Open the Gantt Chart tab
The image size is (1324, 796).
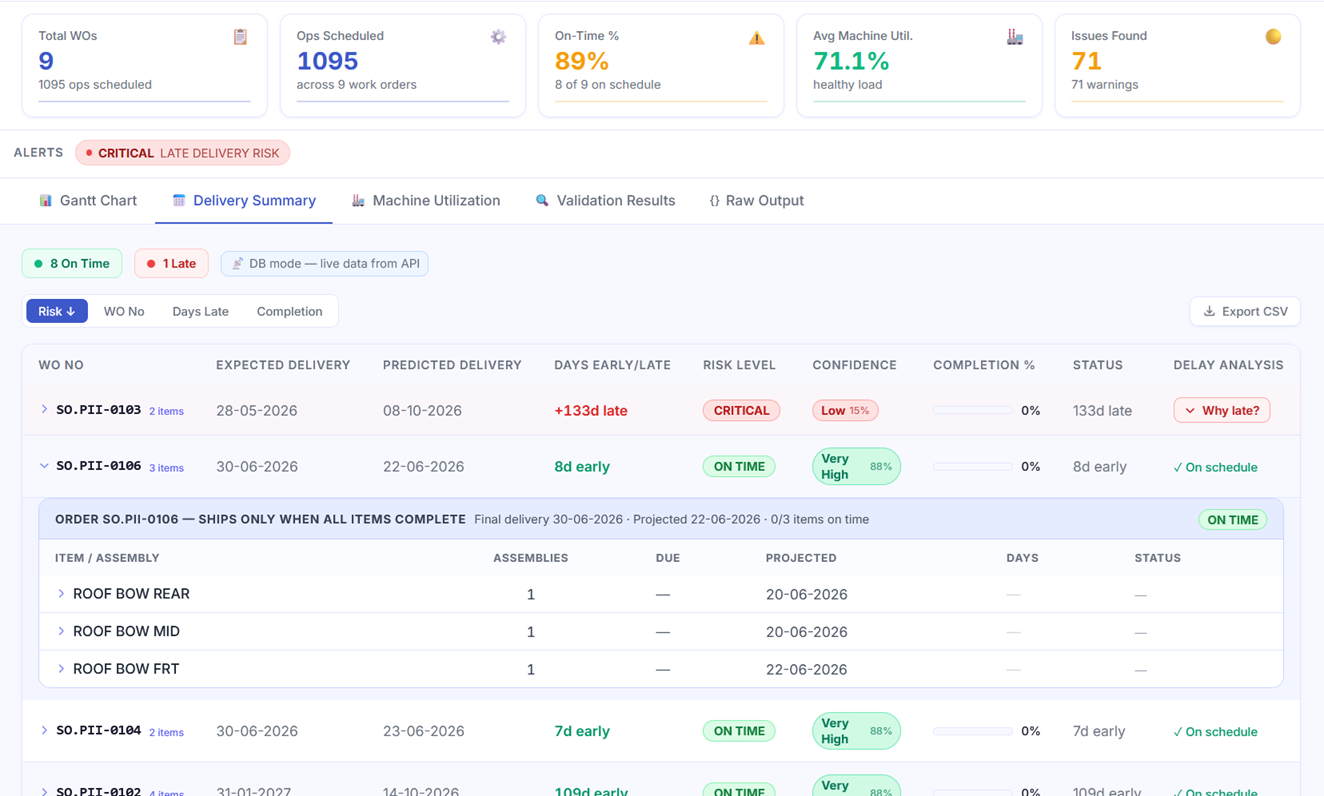click(x=88, y=201)
